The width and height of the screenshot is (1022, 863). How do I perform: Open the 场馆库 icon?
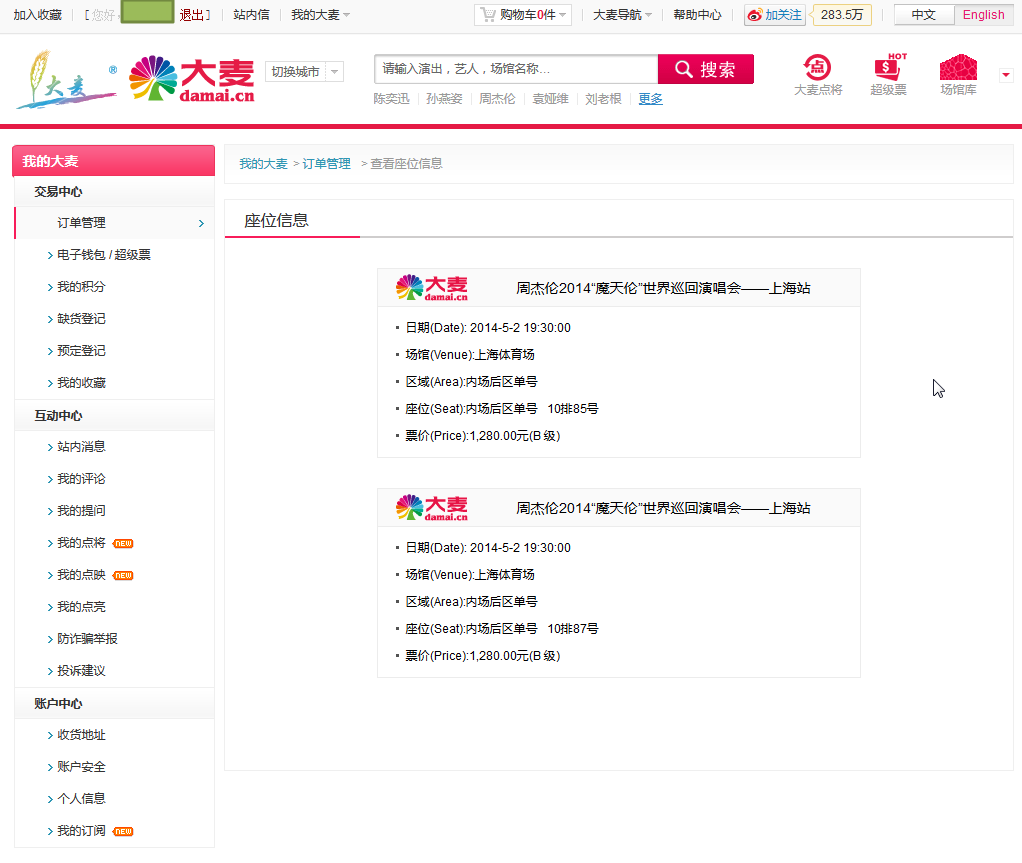tap(958, 76)
